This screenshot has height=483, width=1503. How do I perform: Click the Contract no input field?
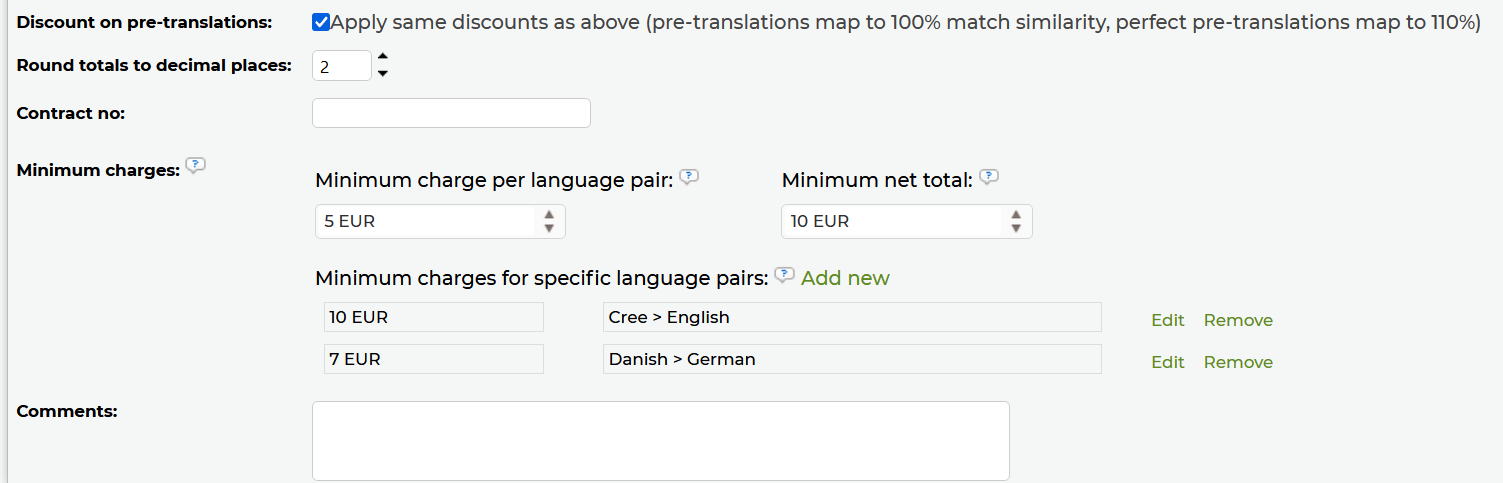click(451, 113)
